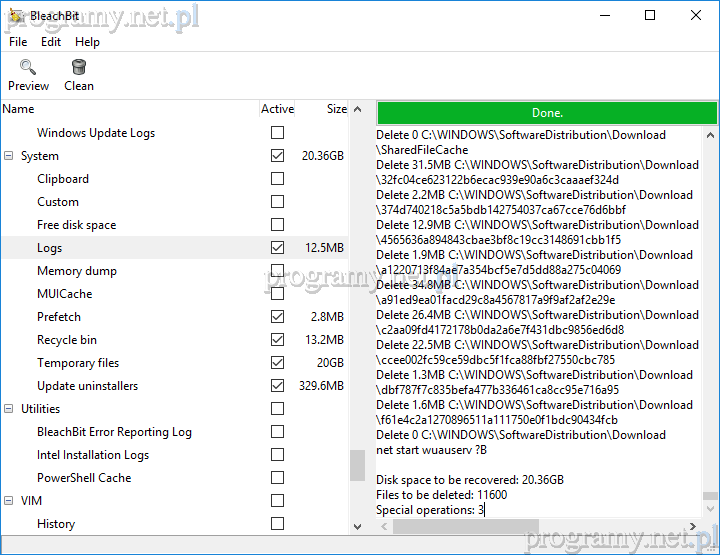The width and height of the screenshot is (720, 555).
Task: Click the cleaner list vertical scrollbar thumb
Action: point(357,465)
